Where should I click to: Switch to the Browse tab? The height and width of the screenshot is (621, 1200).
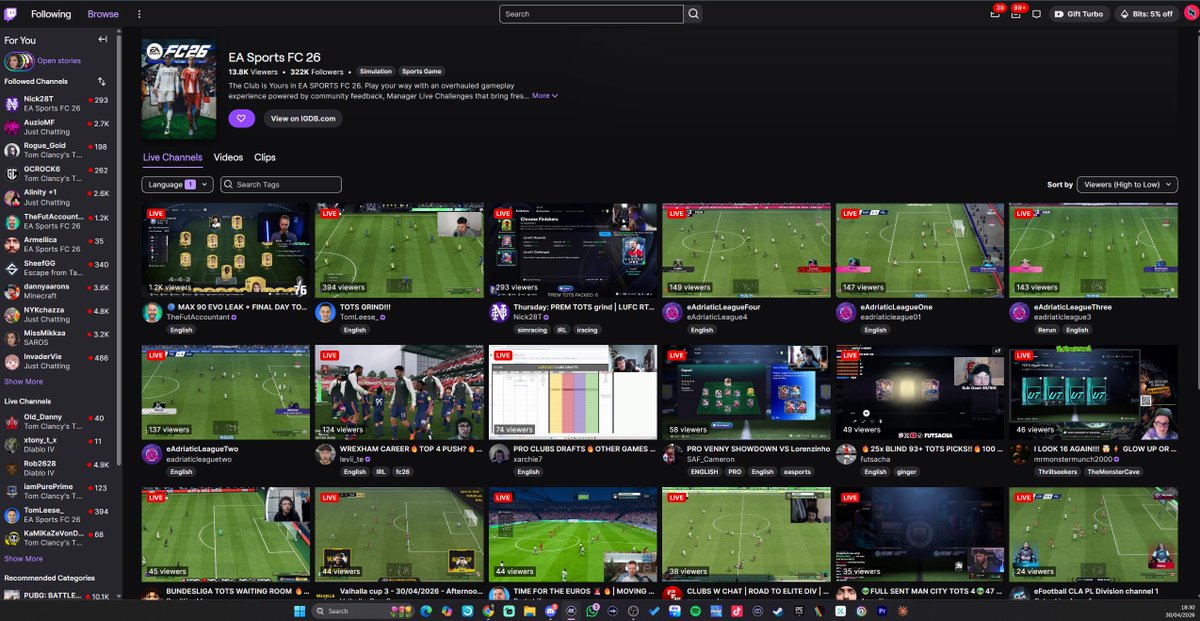[x=103, y=14]
